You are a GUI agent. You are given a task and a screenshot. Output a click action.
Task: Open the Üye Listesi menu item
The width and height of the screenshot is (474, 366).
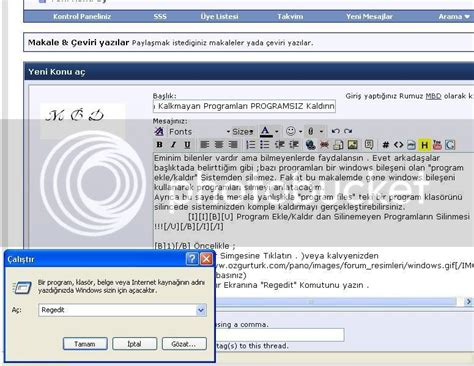219,16
